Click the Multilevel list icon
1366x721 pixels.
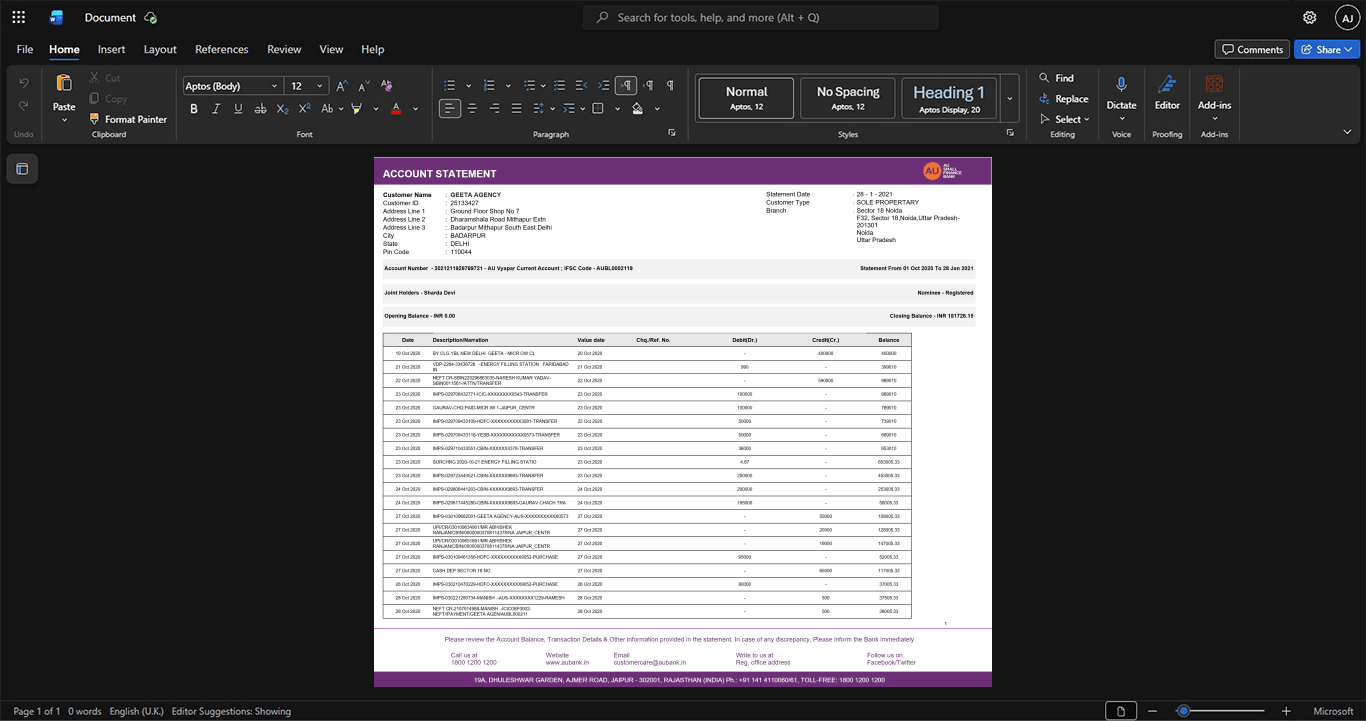click(x=529, y=86)
